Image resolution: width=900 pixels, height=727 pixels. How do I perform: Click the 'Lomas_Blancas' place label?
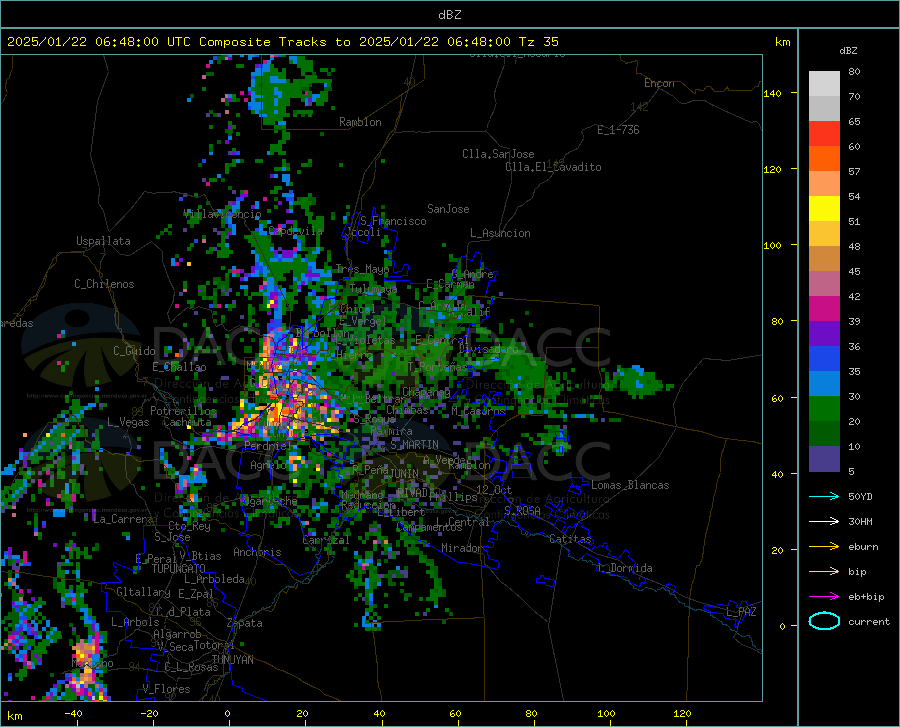click(630, 485)
